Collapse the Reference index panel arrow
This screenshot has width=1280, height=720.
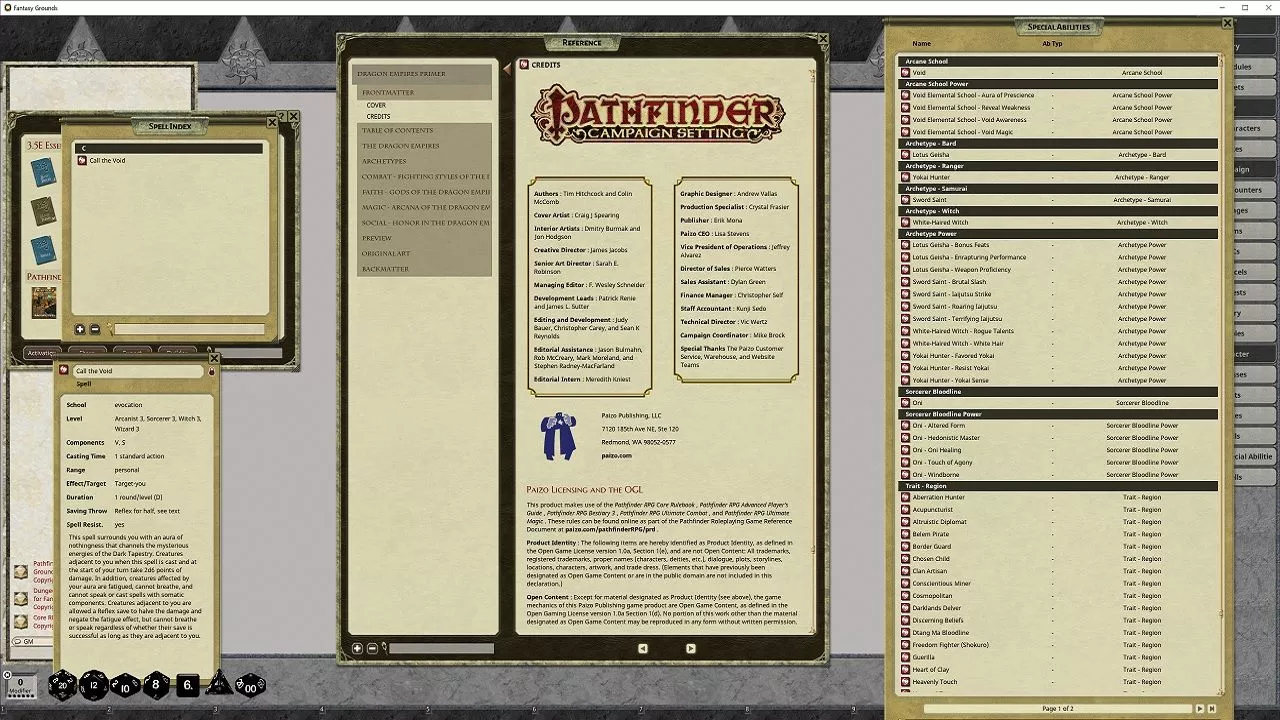[506, 68]
